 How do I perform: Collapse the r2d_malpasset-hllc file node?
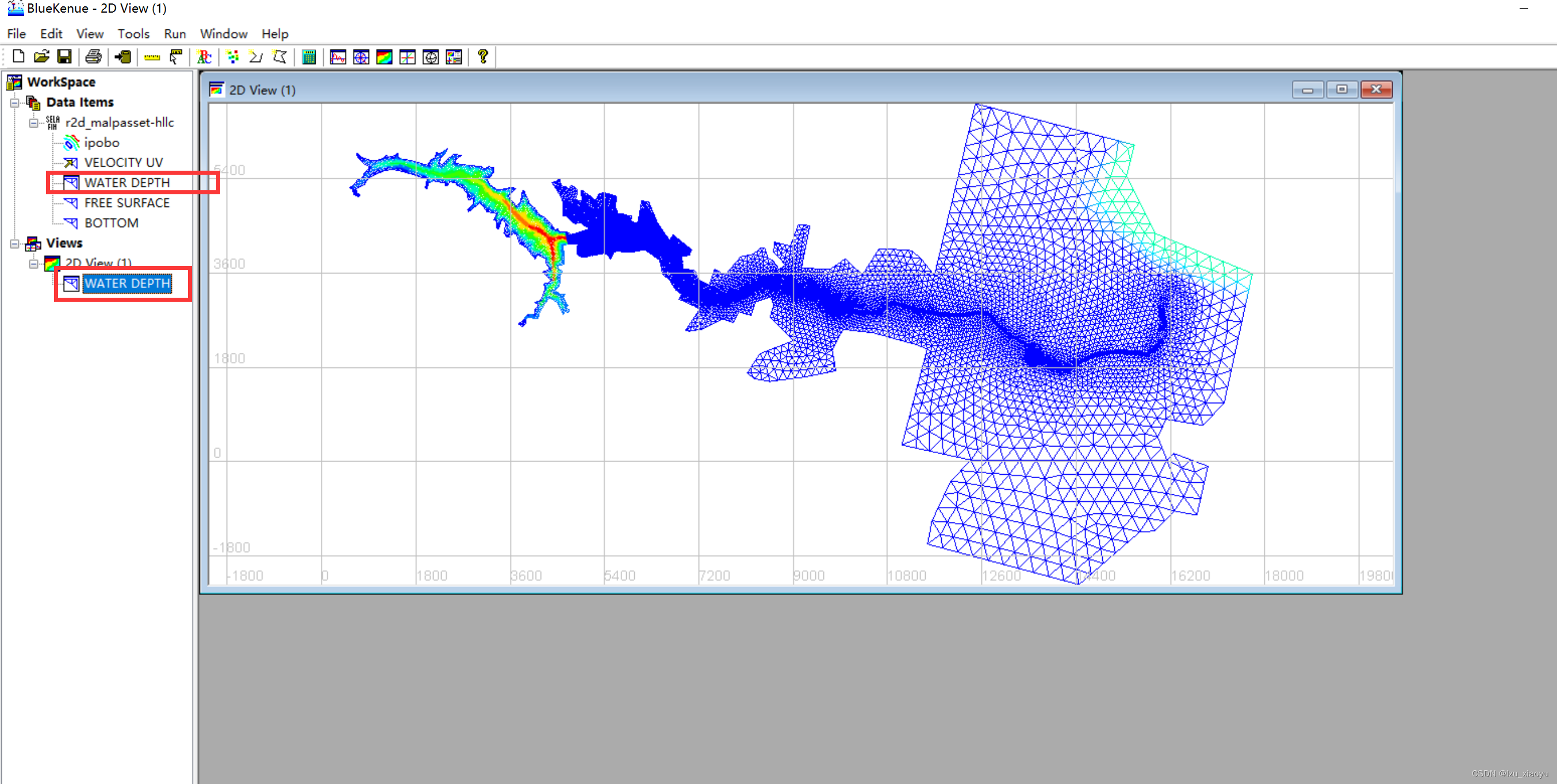tap(34, 122)
